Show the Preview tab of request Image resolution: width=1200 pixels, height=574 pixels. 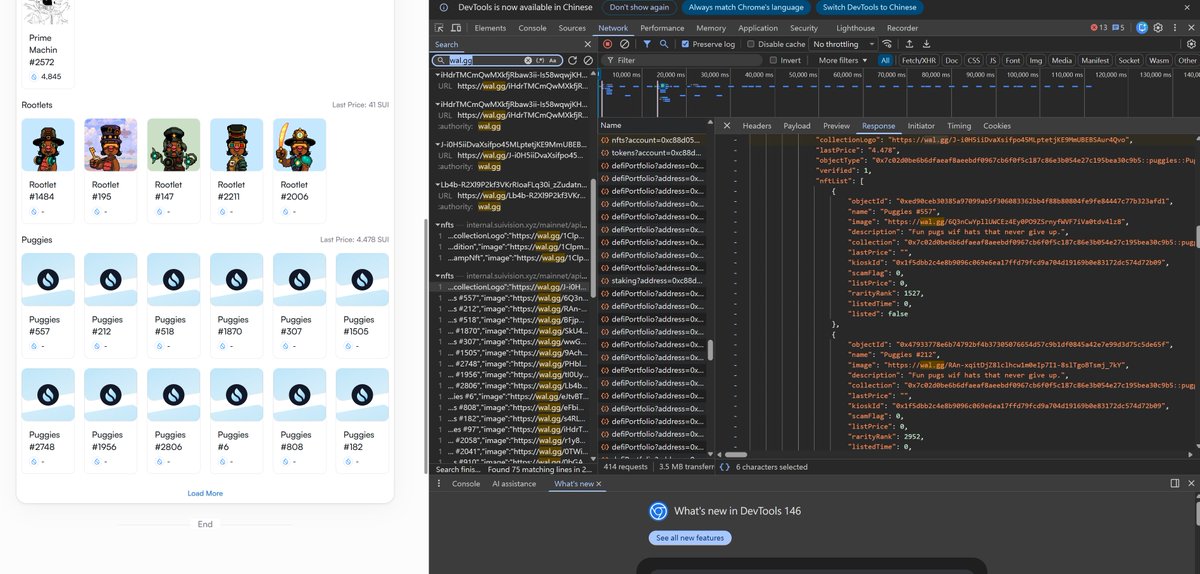pyautogui.click(x=836, y=126)
